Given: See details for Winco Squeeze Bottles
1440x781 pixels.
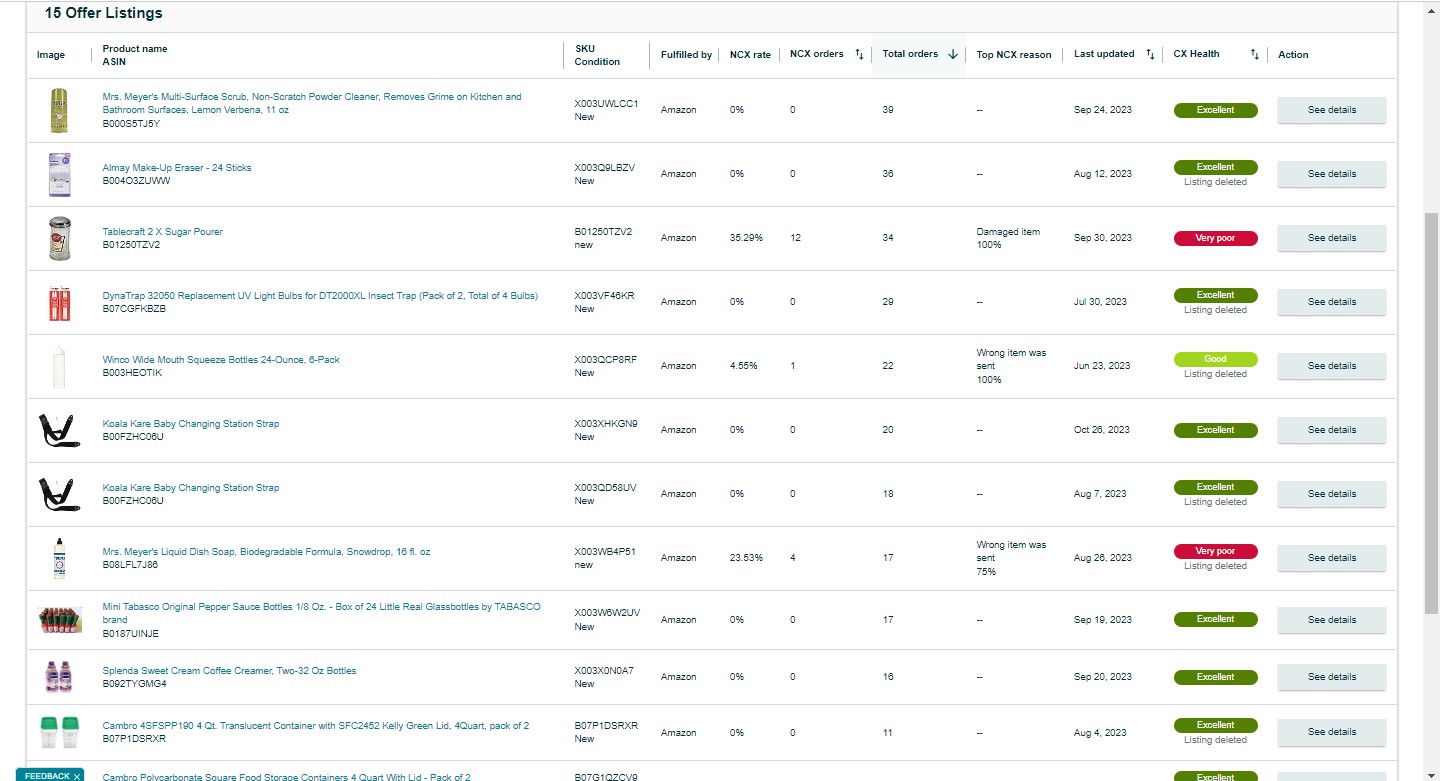Looking at the screenshot, I should click(x=1332, y=366).
